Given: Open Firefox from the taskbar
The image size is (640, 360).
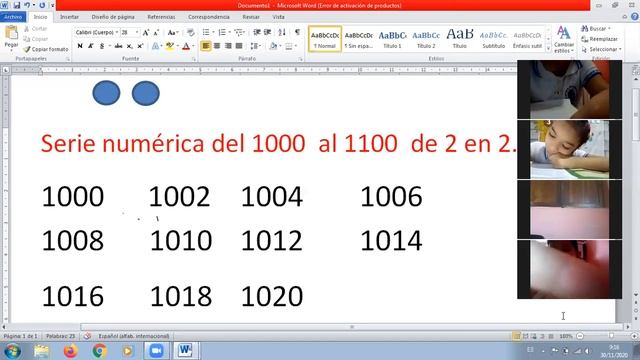Looking at the screenshot, I should pyautogui.click(x=70, y=351).
